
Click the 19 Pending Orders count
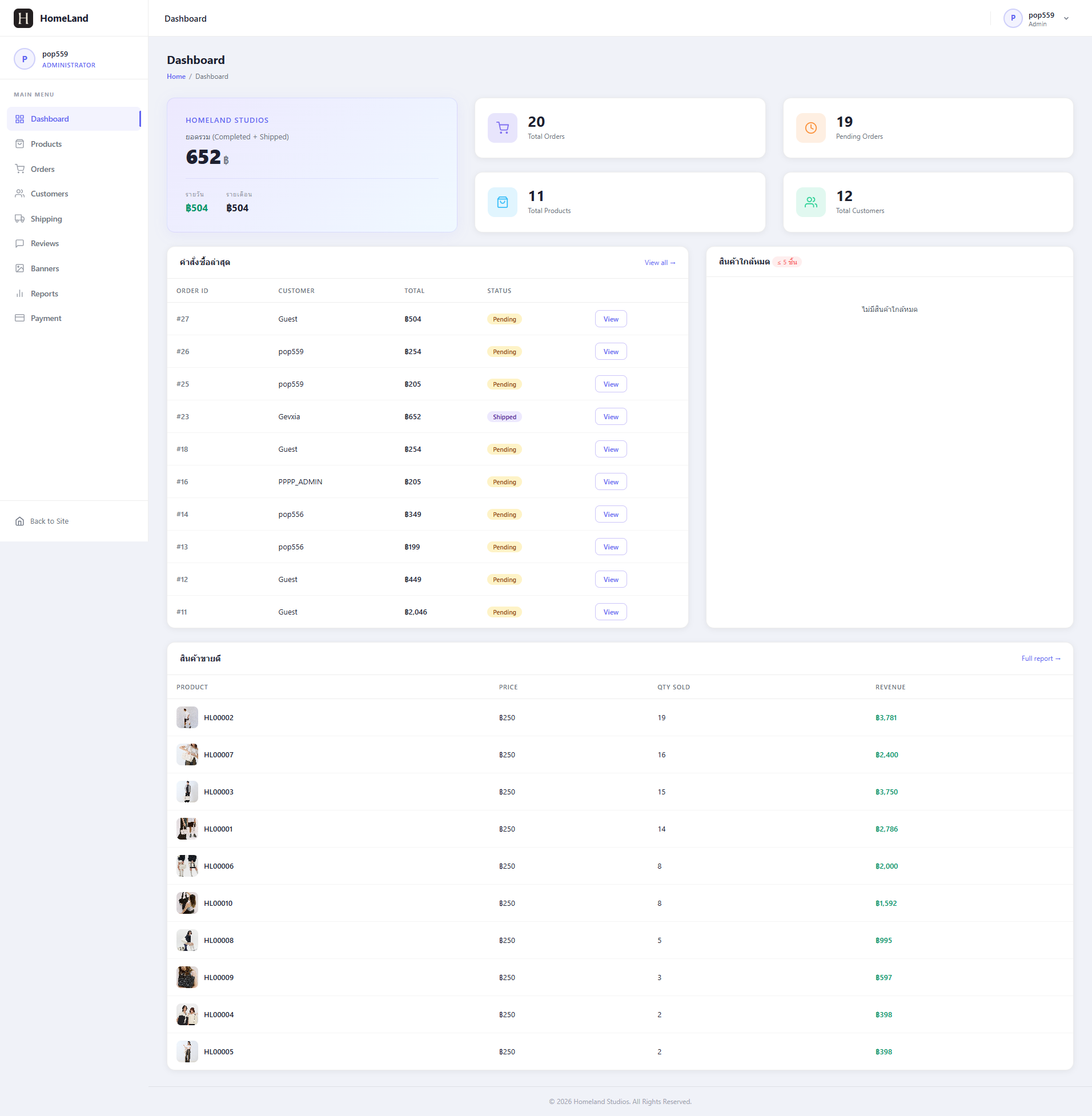(844, 122)
